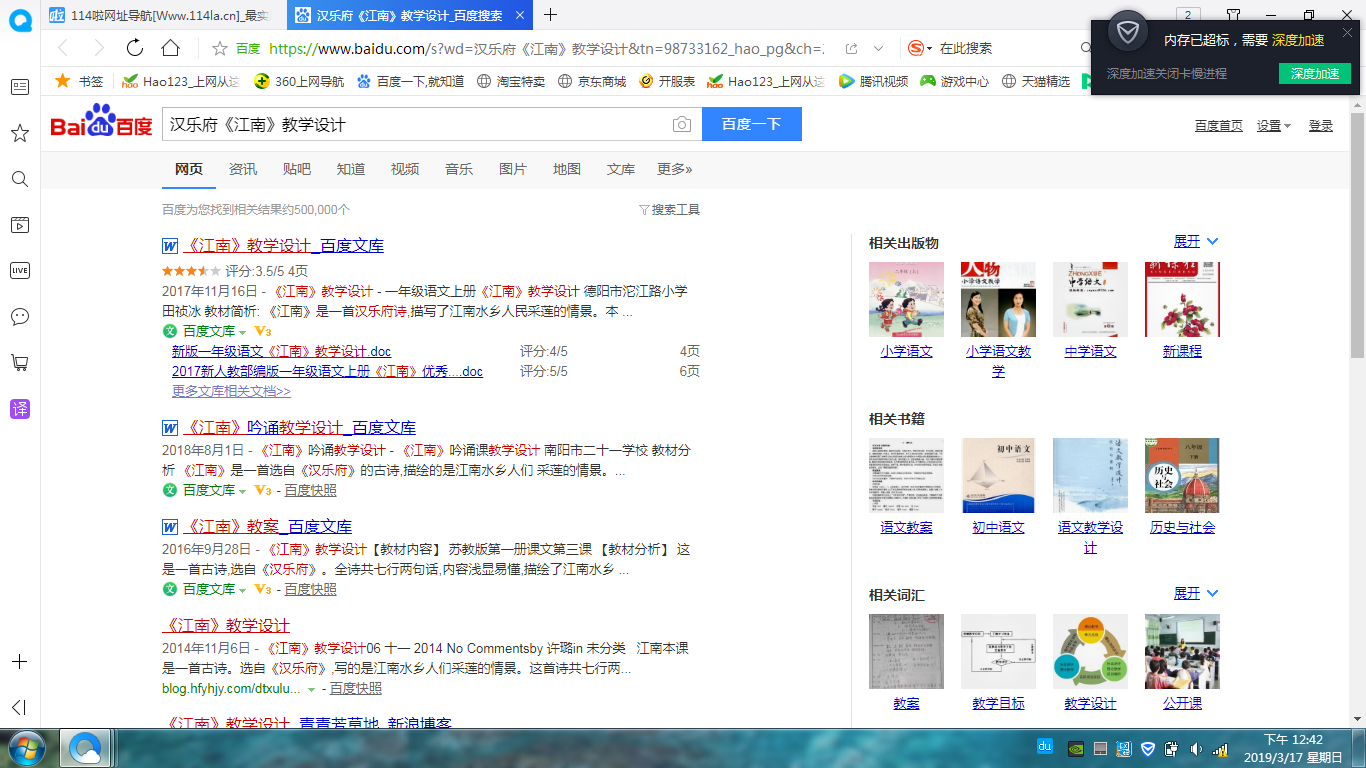Image resolution: width=1366 pixels, height=768 pixels.
Task: Open 百度文库 arrow under 《江南》教案 result
Action: click(242, 590)
